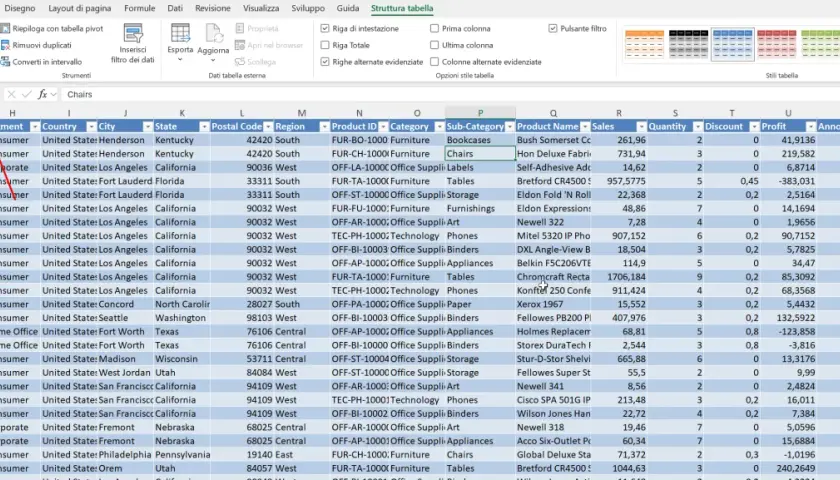Click the Aggiorna refresh icon
840x480 pixels.
(213, 33)
